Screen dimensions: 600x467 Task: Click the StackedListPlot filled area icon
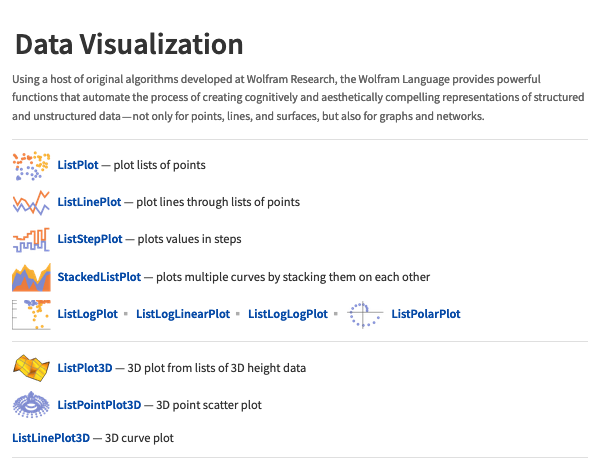[x=31, y=277]
